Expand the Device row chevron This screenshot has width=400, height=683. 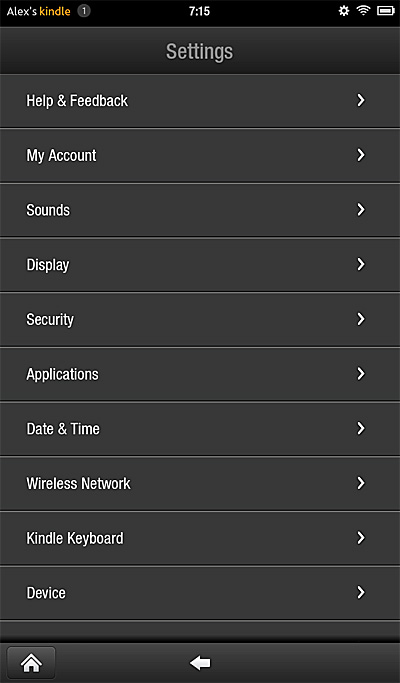click(361, 593)
